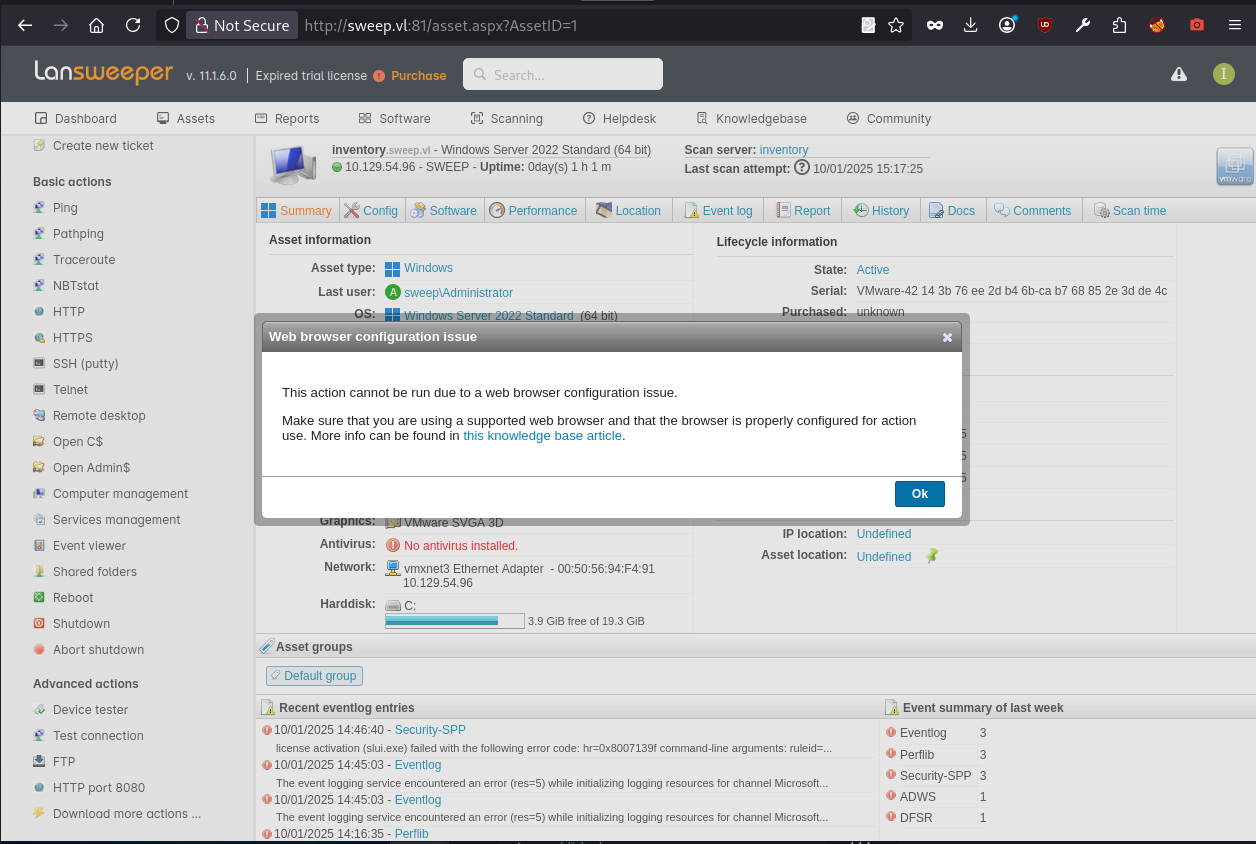The height and width of the screenshot is (844, 1256).
Task: Select the Default group tag
Action: (x=314, y=676)
